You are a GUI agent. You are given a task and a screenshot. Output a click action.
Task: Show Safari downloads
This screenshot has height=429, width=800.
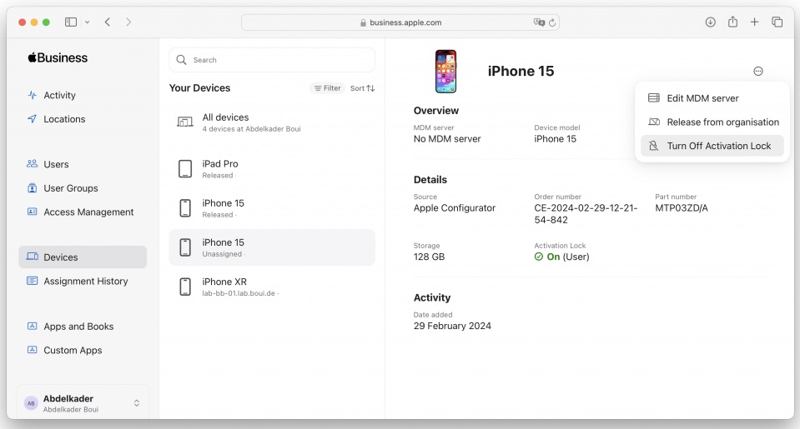coord(710,22)
